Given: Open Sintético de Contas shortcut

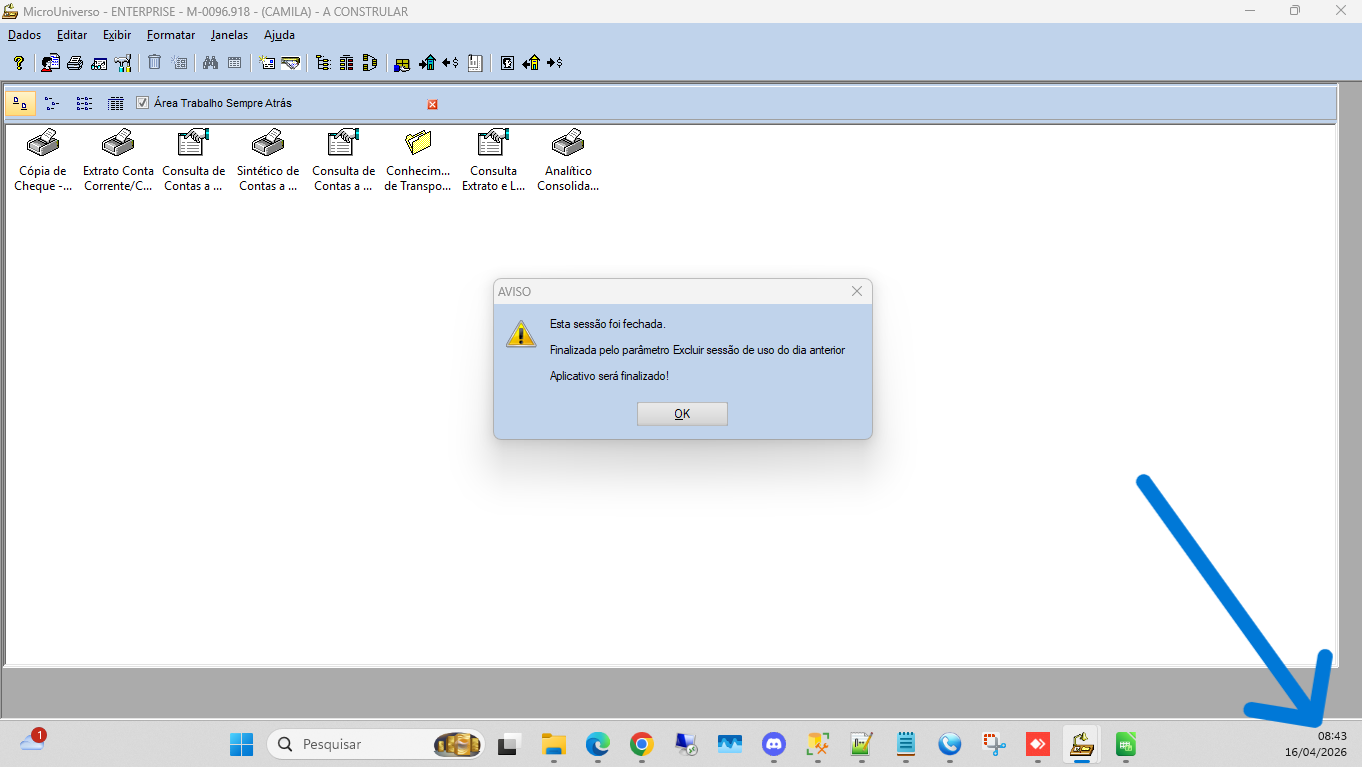Looking at the screenshot, I should (268, 144).
